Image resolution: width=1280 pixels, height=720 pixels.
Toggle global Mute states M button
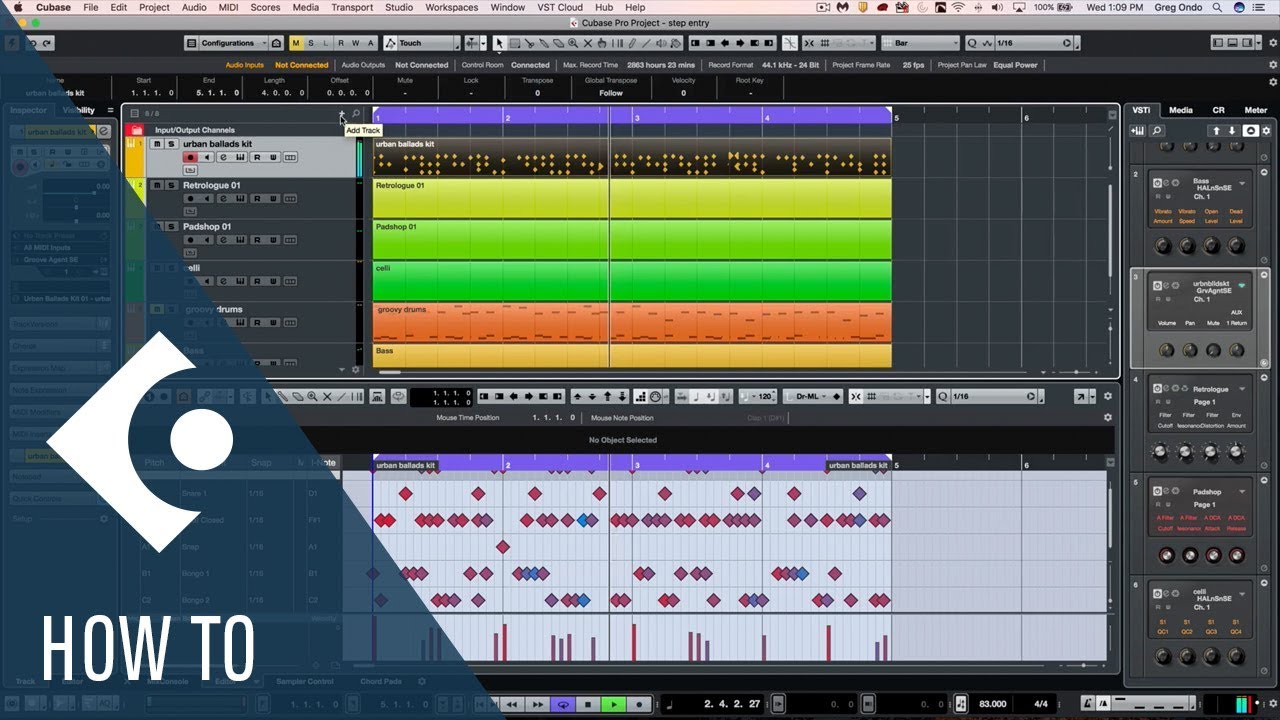(296, 43)
